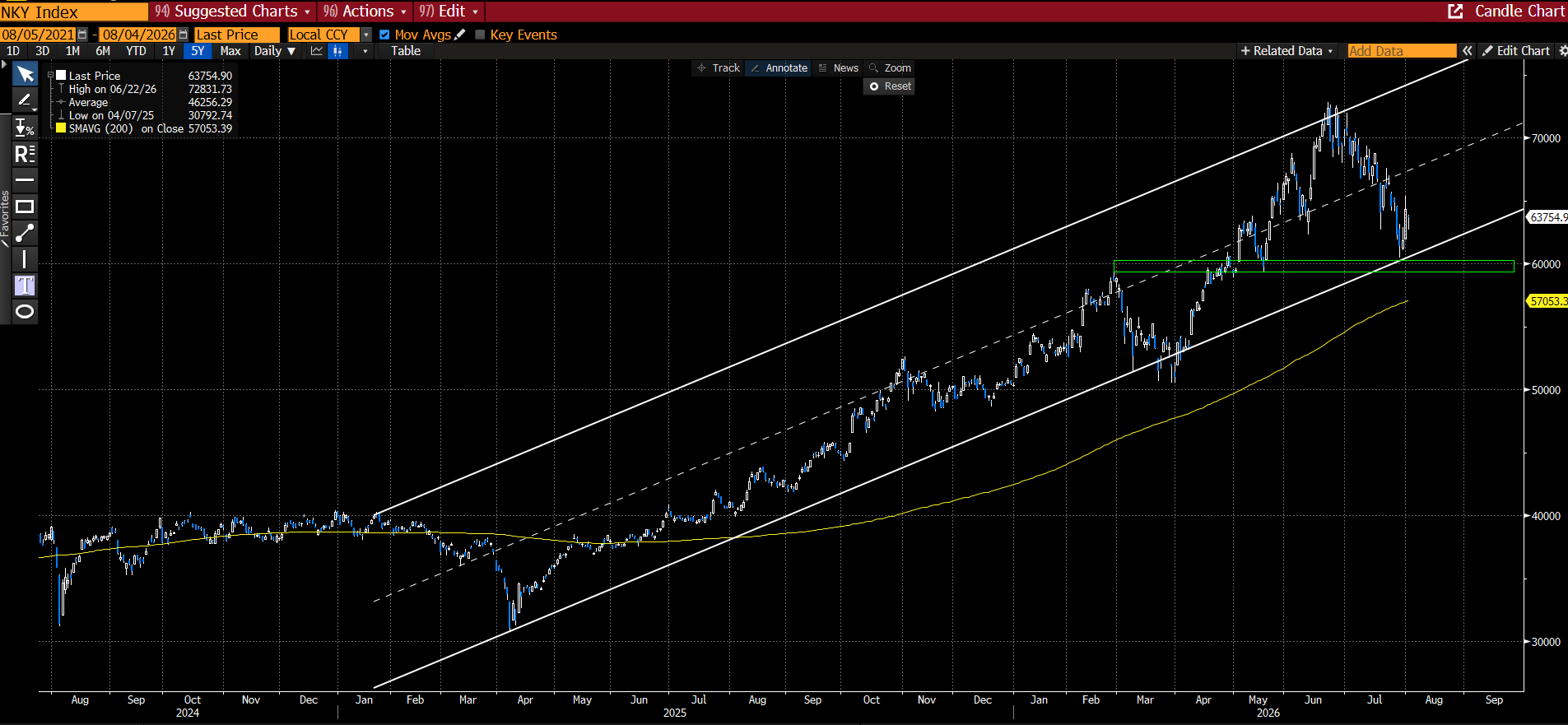Expand the left annotation panel arrow
This screenshot has height=725, width=1568.
tap(4, 63)
